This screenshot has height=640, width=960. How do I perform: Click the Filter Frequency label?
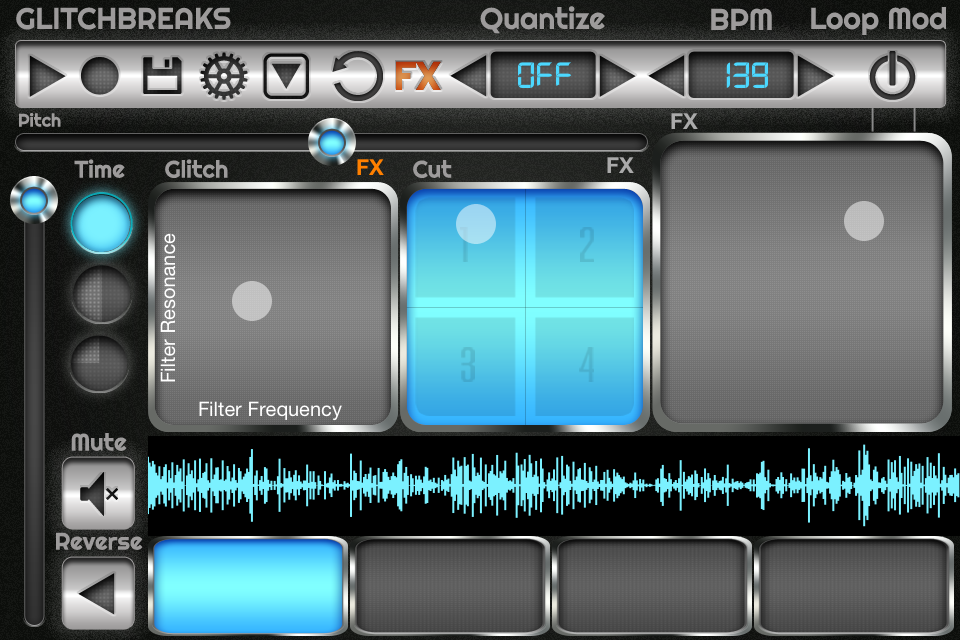(x=269, y=409)
